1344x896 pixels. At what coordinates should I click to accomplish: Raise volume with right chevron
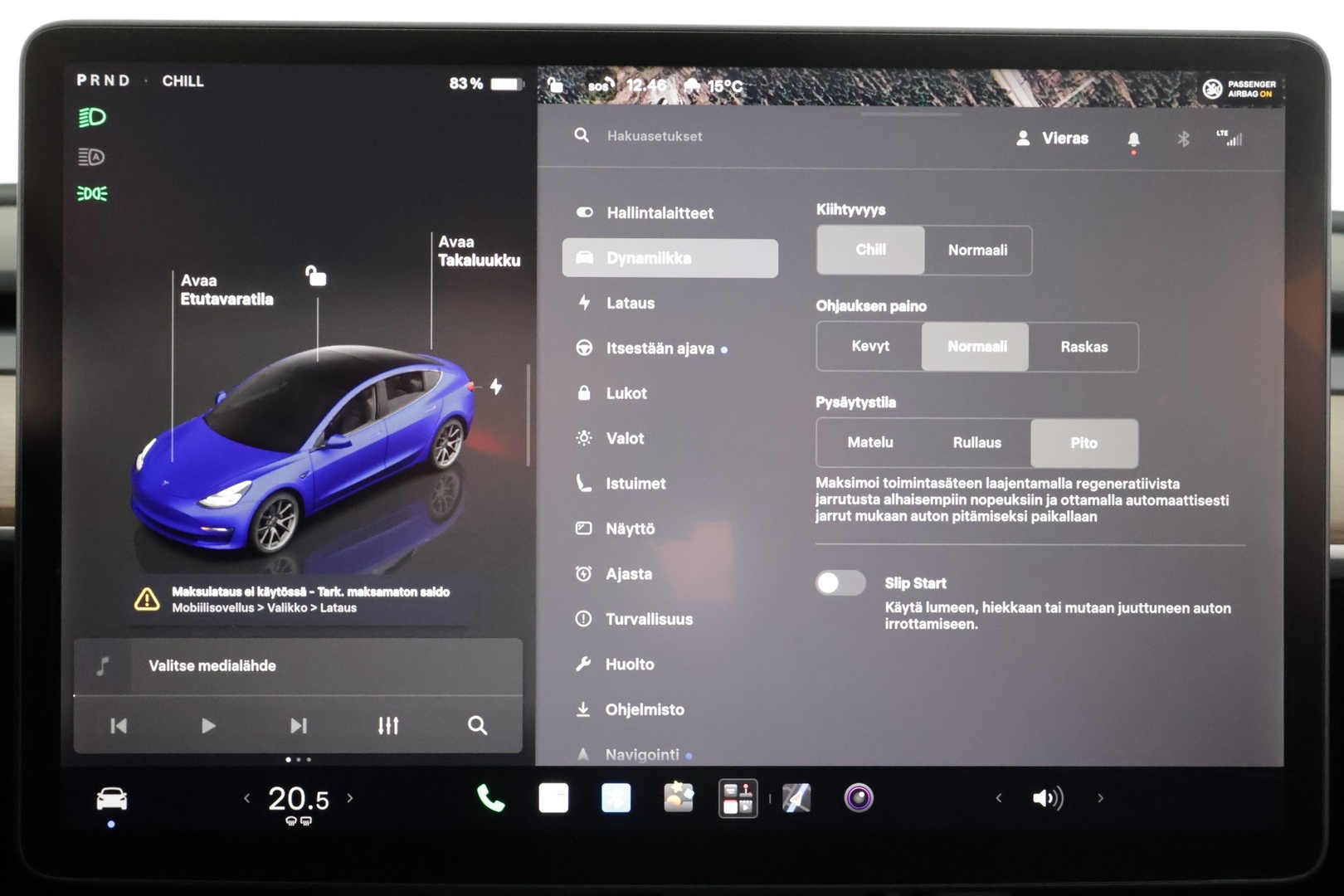pos(1101,798)
